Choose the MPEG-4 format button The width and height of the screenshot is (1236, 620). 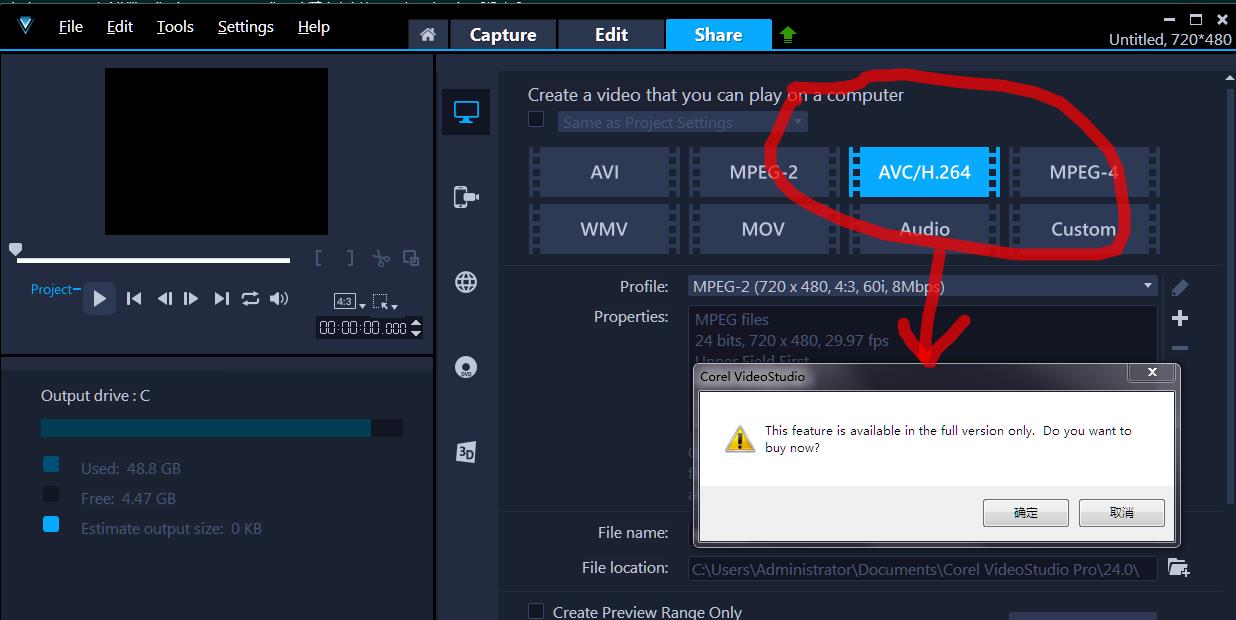(x=1084, y=172)
